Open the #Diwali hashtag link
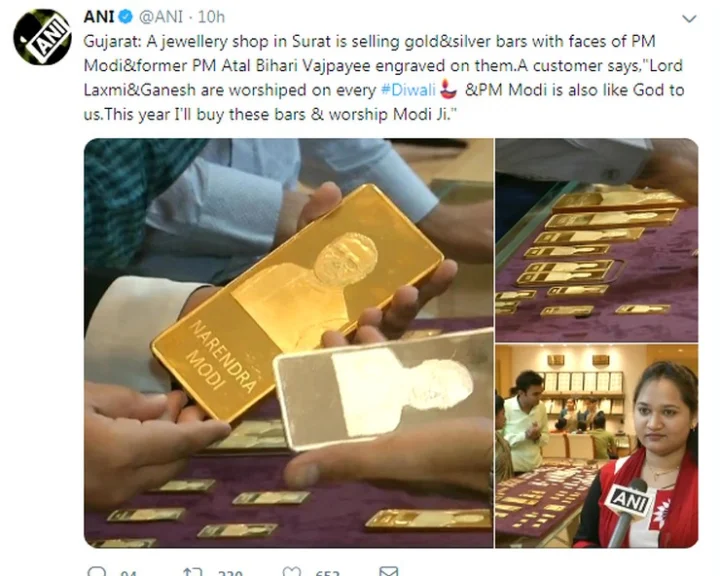The width and height of the screenshot is (720, 576). coord(408,90)
